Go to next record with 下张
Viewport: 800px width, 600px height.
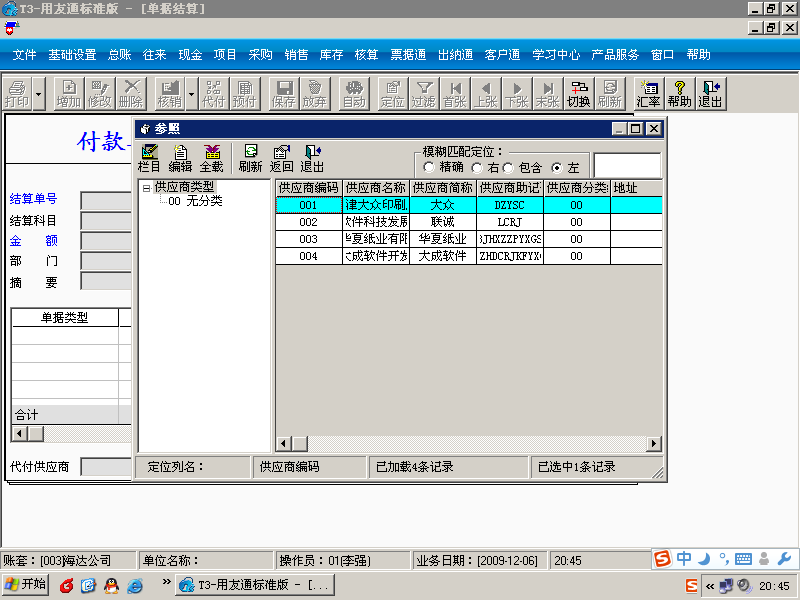point(517,94)
